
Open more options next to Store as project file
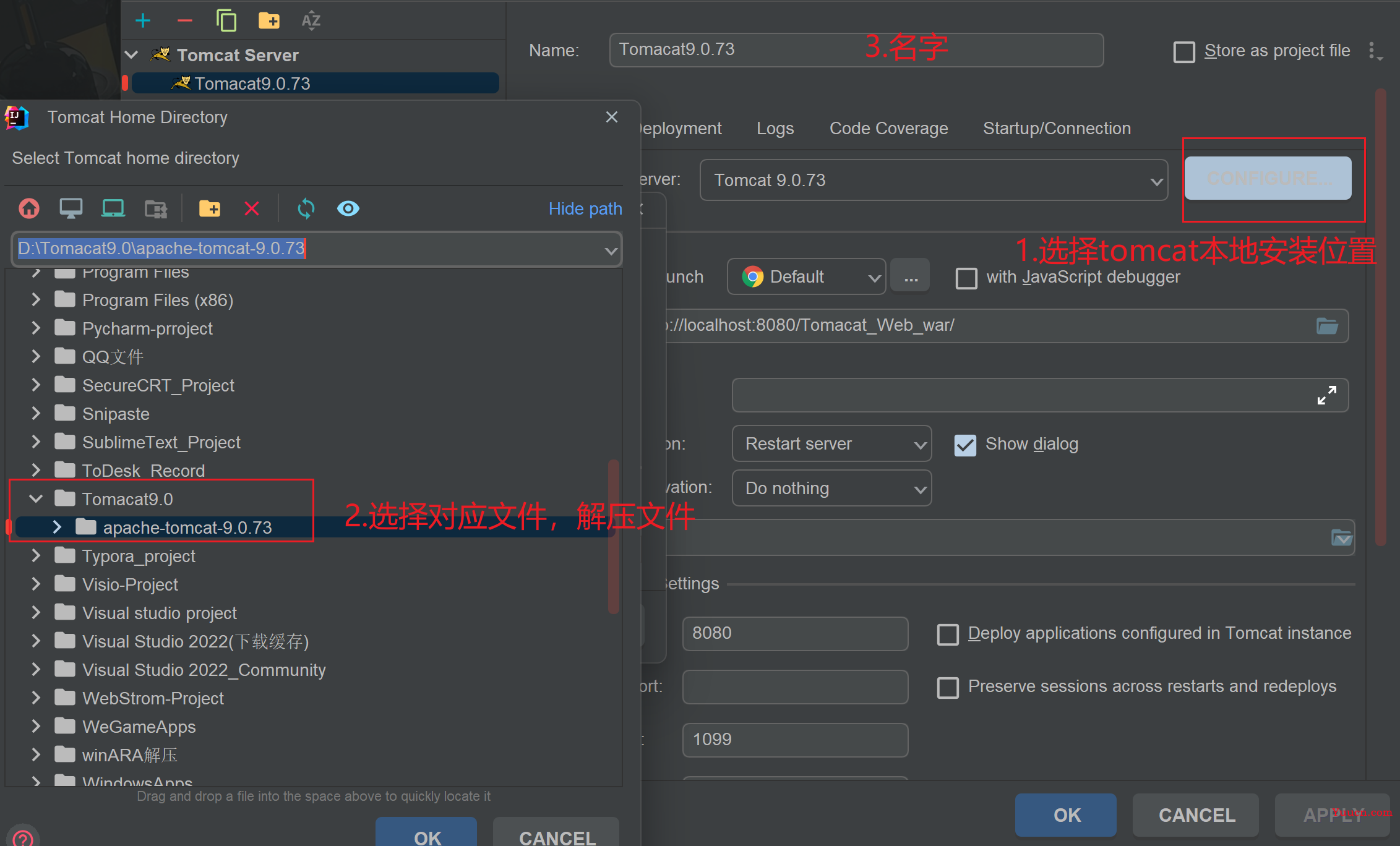pyautogui.click(x=1375, y=51)
